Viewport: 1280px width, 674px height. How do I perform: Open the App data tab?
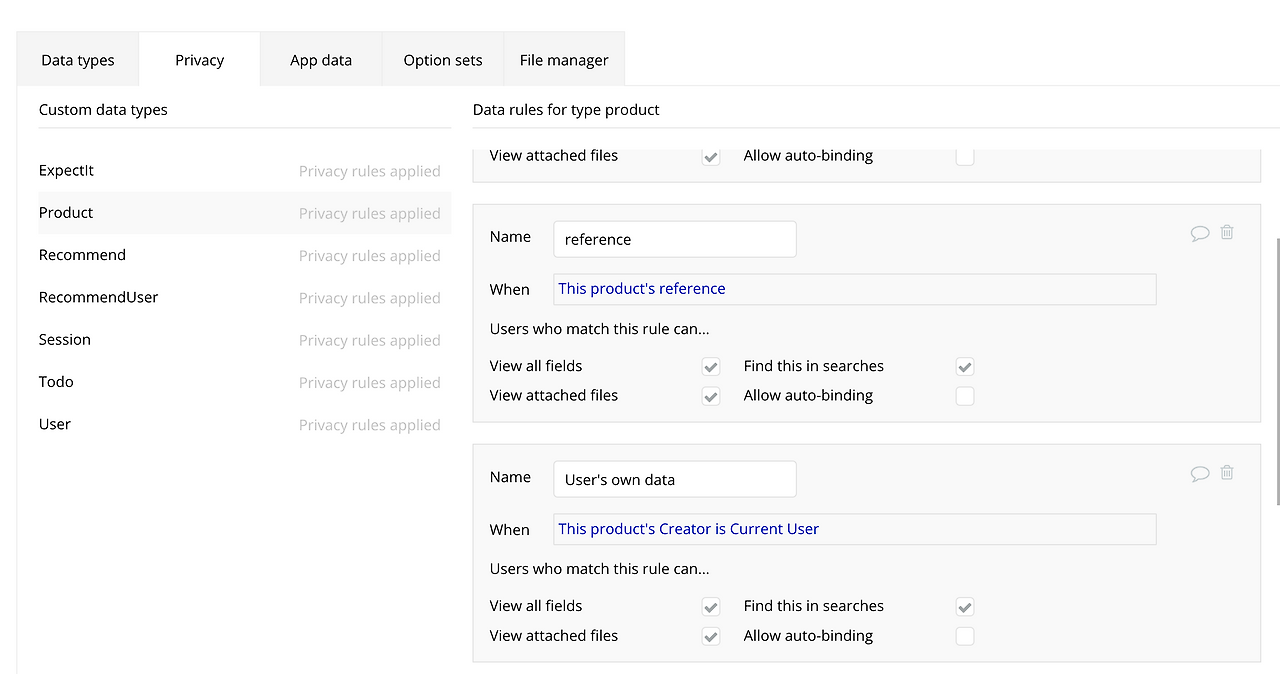click(x=321, y=60)
